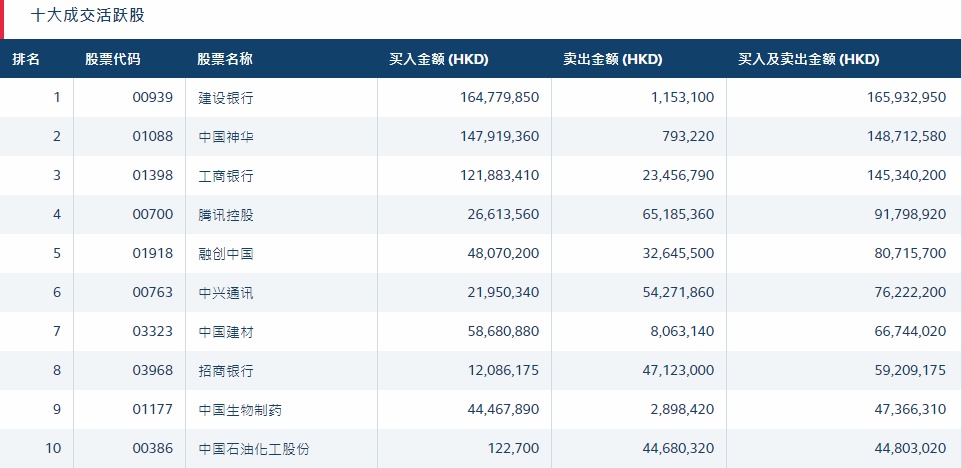The image size is (962, 468).
Task: Click sell amount 44,680,320
Action: tap(678, 448)
